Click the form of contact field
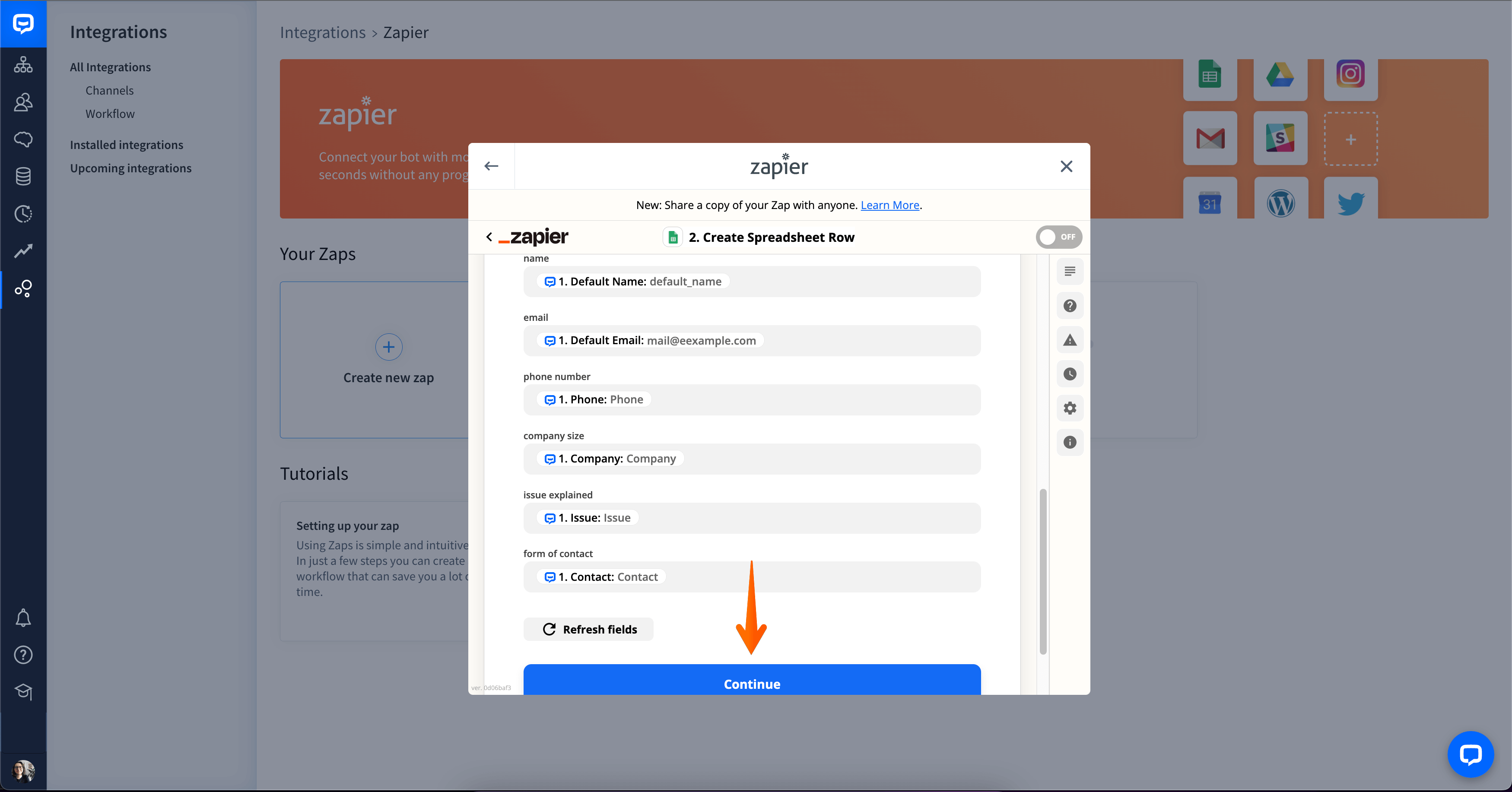This screenshot has width=1512, height=792. pyautogui.click(x=752, y=577)
